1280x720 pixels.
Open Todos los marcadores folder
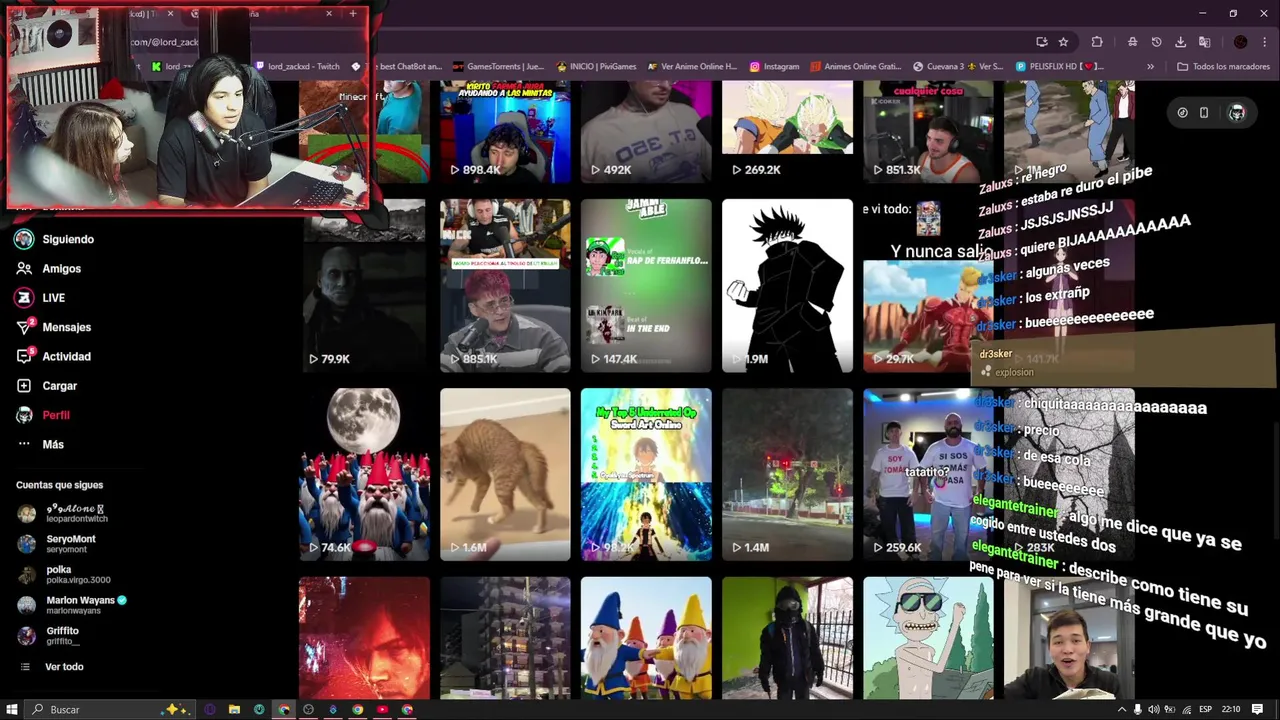coord(1223,66)
